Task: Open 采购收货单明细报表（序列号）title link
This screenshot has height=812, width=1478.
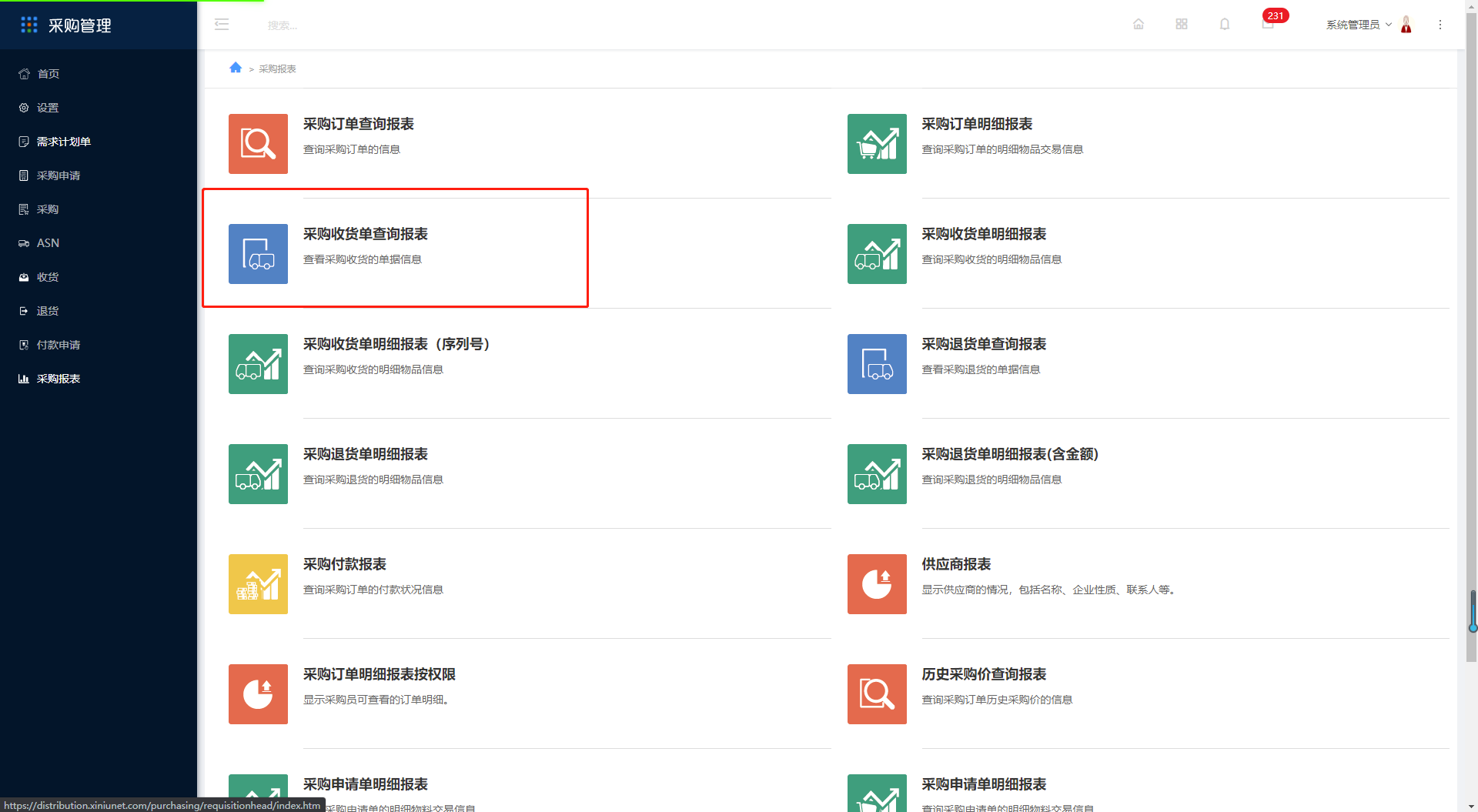Action: click(396, 344)
